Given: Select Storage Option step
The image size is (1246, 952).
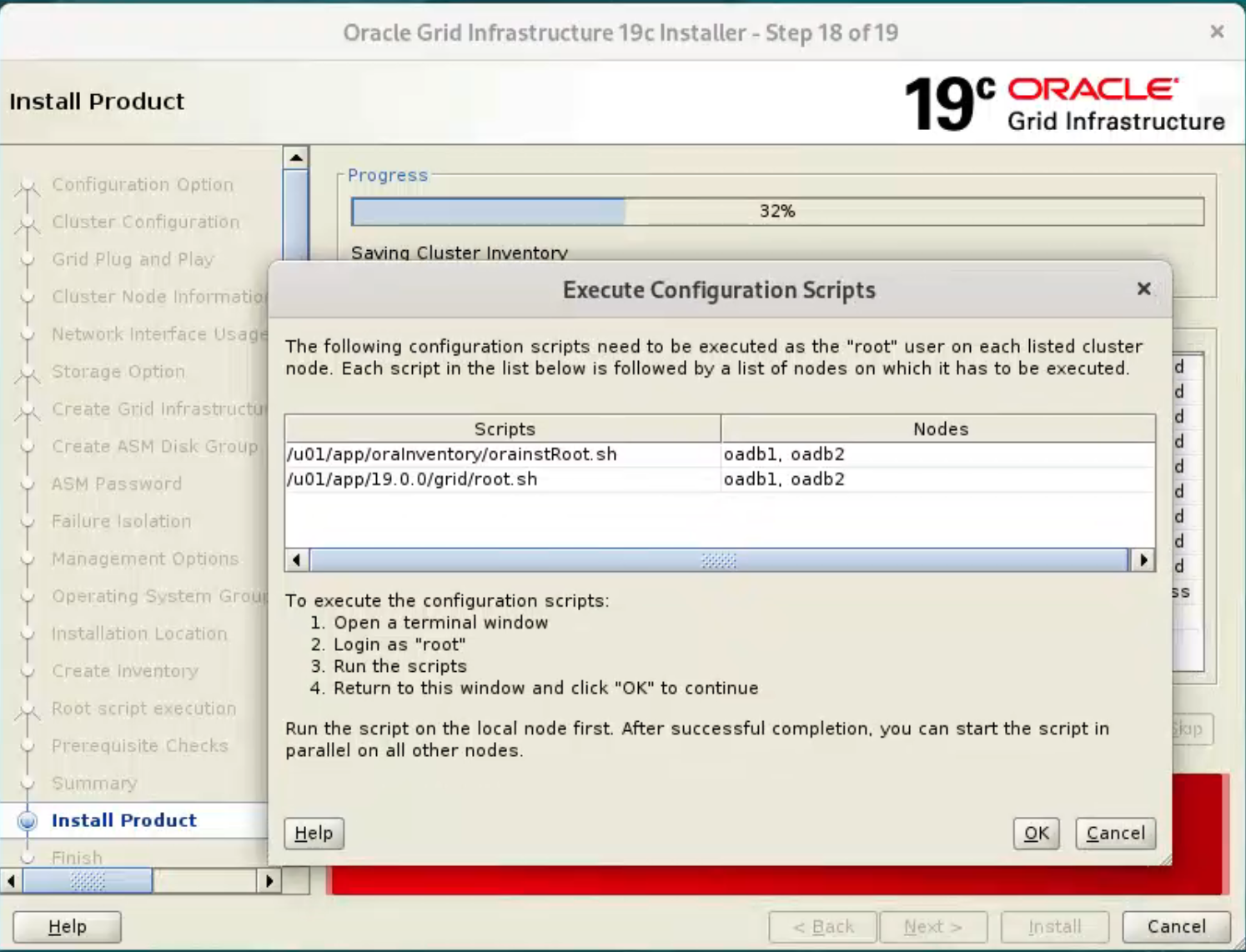Looking at the screenshot, I should click(118, 372).
